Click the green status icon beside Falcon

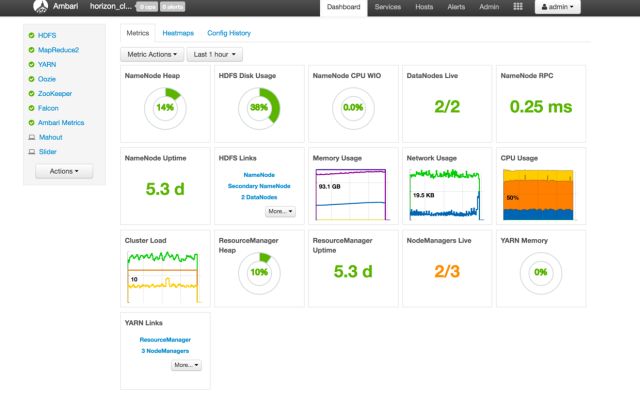pyautogui.click(x=31, y=108)
